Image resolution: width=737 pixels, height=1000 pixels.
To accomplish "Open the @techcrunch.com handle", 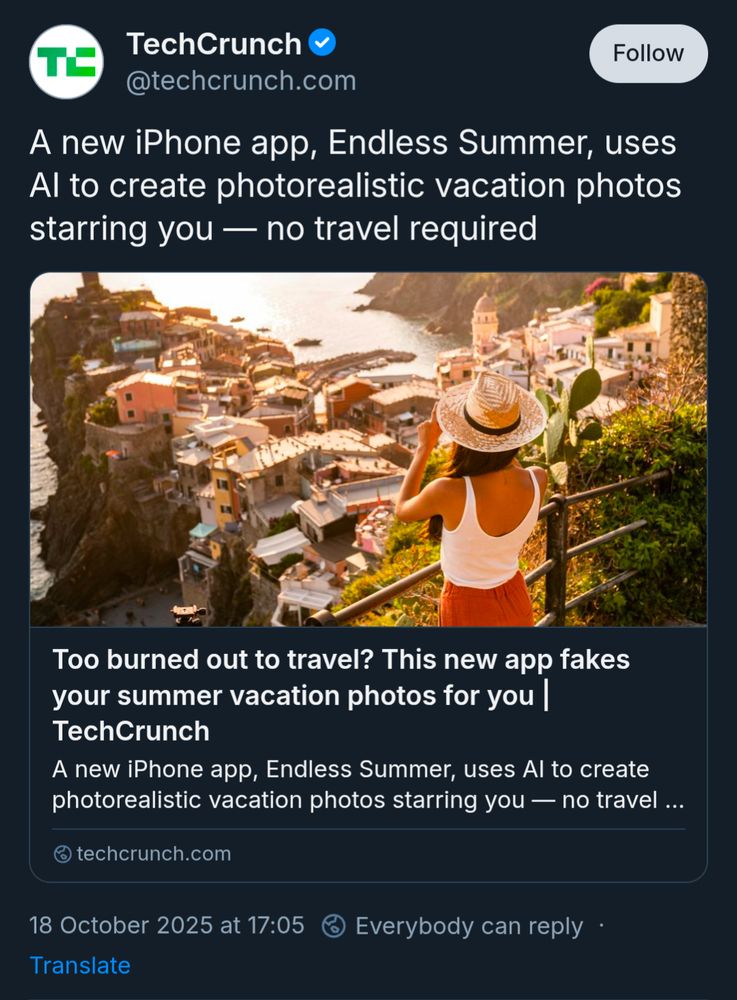I will click(x=240, y=83).
